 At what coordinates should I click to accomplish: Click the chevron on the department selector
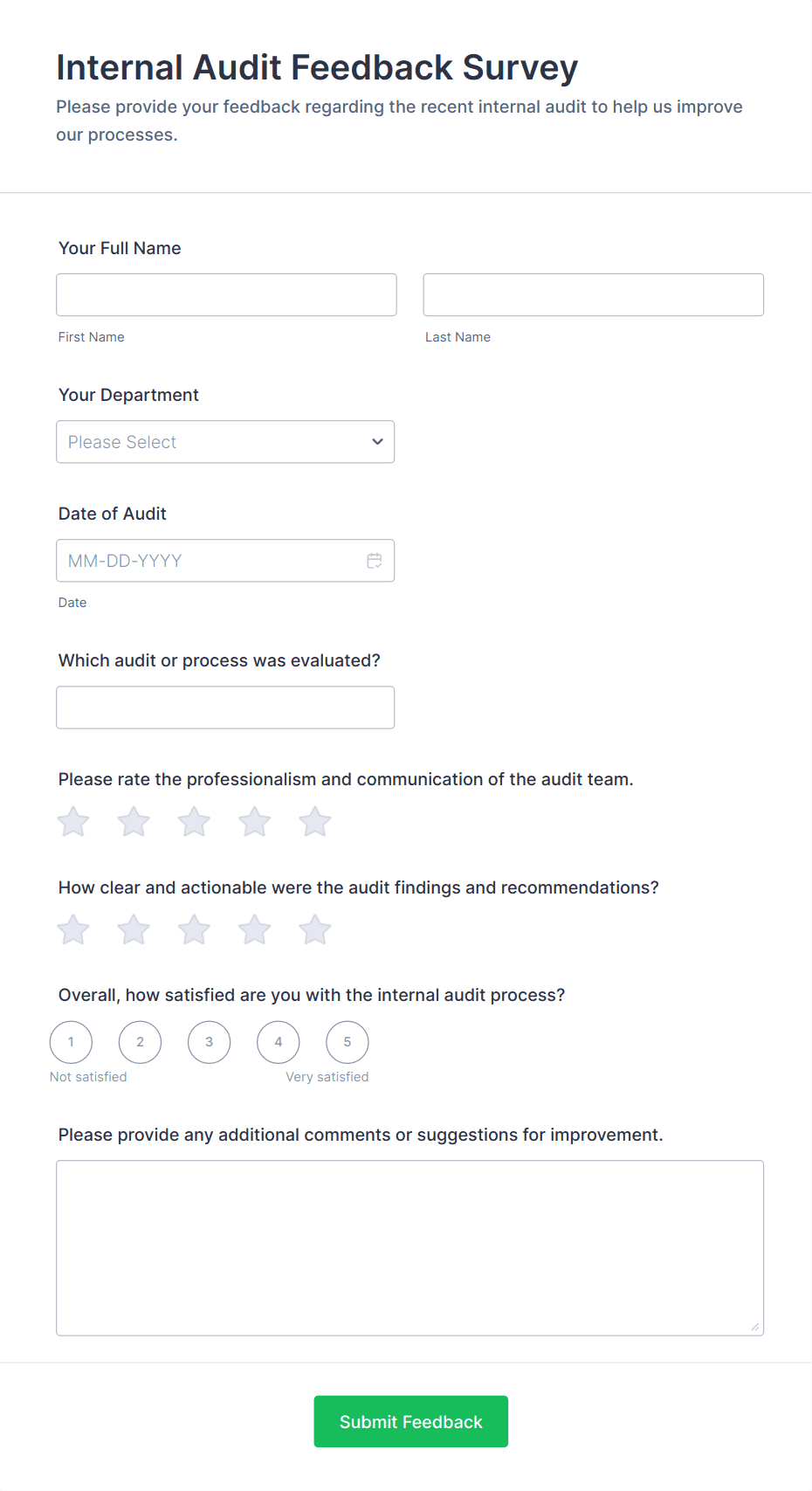[x=376, y=441]
